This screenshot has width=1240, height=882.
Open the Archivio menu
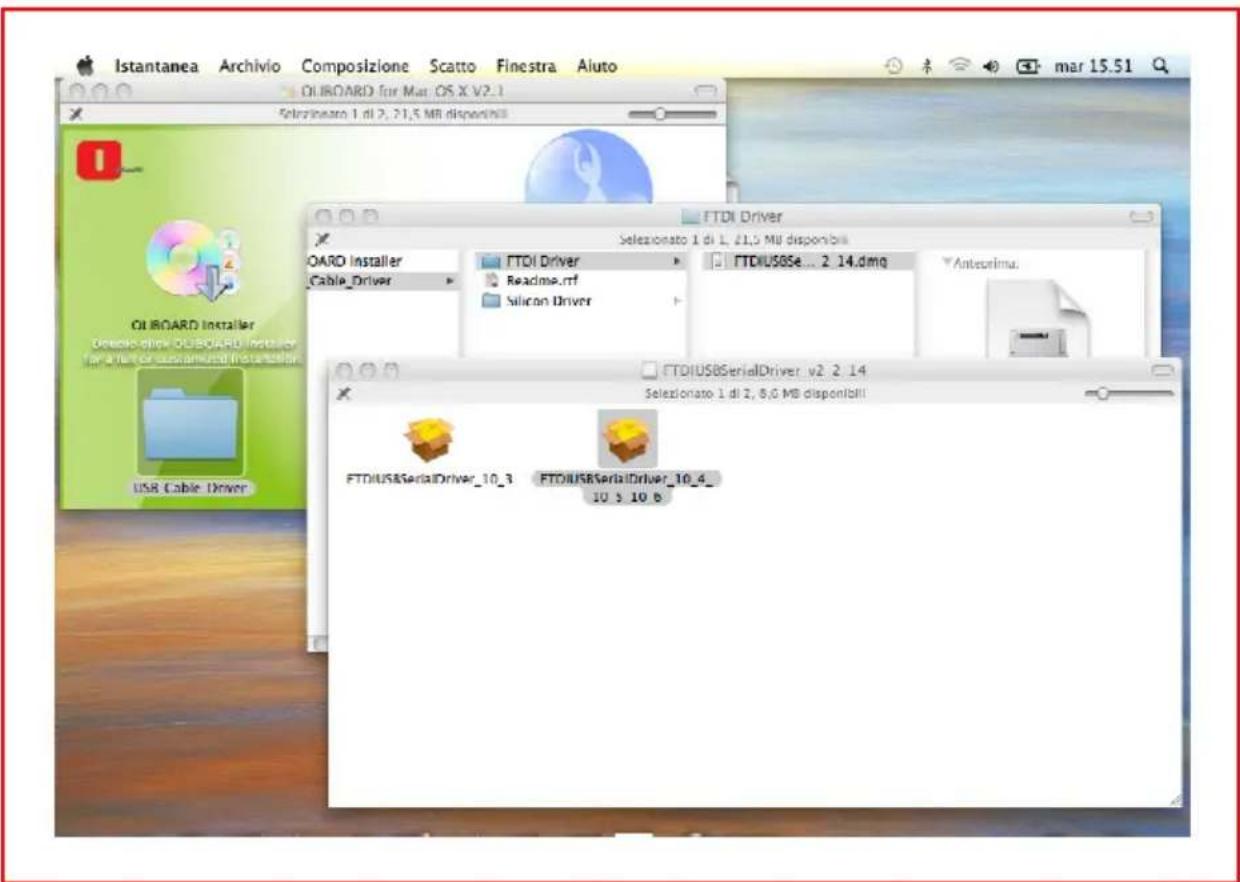coord(250,67)
